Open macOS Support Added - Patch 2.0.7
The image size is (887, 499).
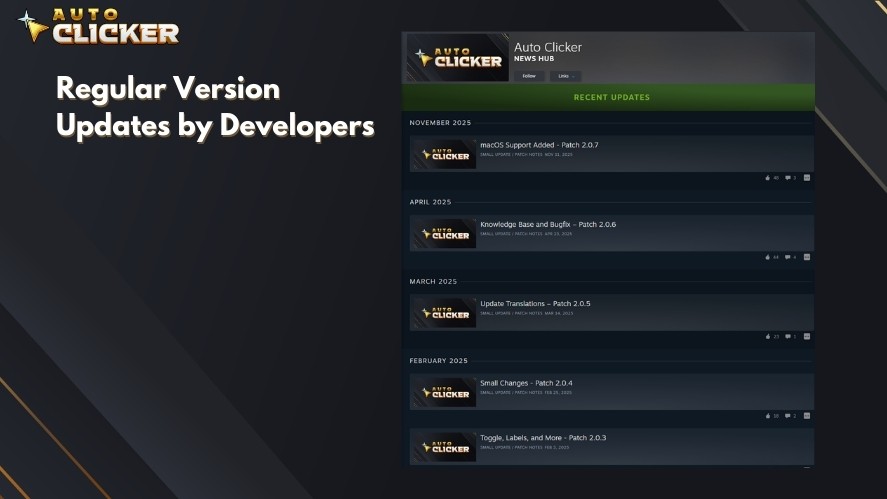coord(539,145)
